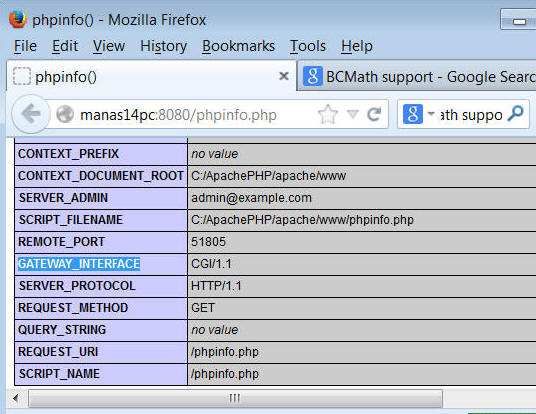Open URL history dropdown arrow
This screenshot has width=536, height=414.
pyautogui.click(x=352, y=113)
